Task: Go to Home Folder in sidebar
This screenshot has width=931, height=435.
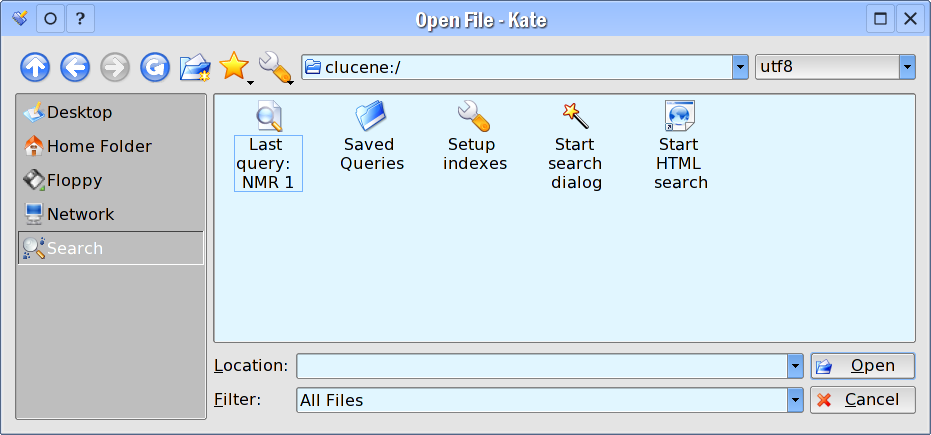Action: [111, 146]
